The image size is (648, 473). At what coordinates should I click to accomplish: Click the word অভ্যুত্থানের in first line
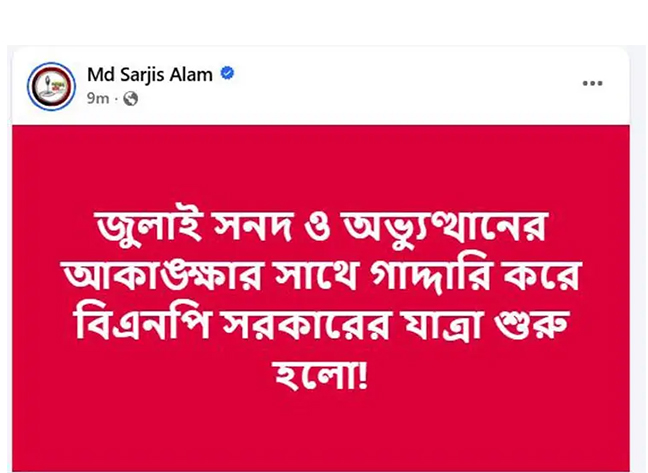(446, 226)
